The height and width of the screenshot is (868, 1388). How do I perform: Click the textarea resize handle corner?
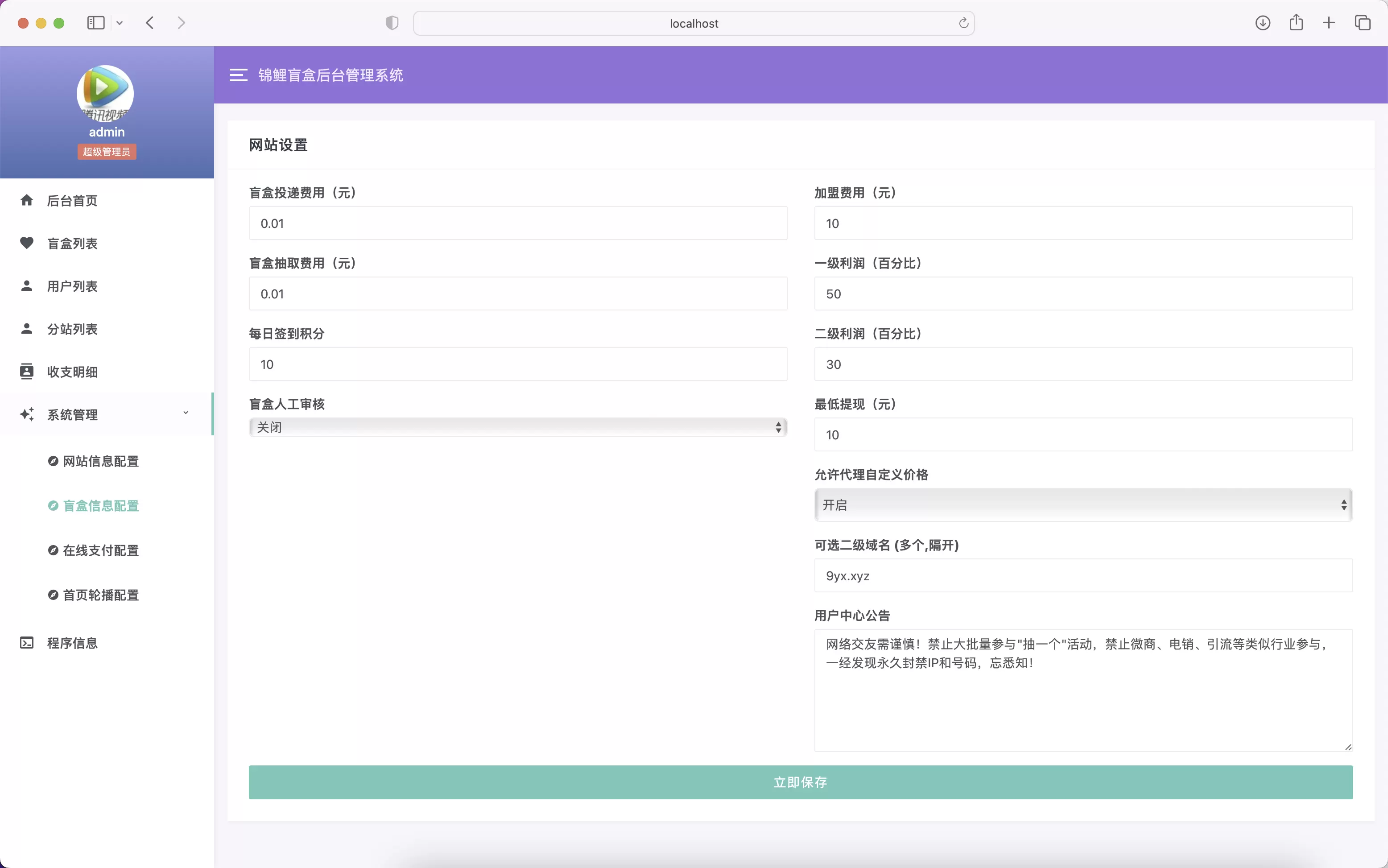[1348, 747]
